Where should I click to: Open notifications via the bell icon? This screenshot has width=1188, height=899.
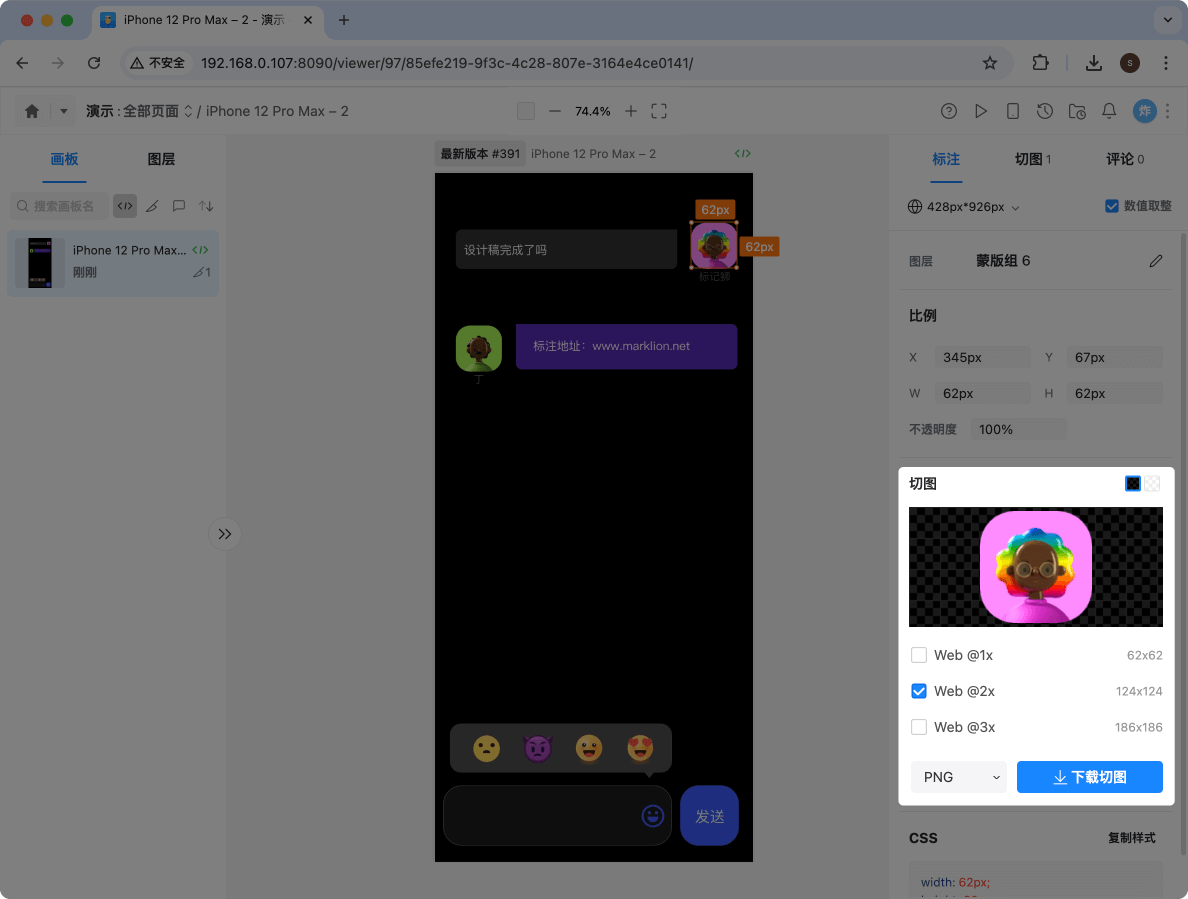(1109, 111)
